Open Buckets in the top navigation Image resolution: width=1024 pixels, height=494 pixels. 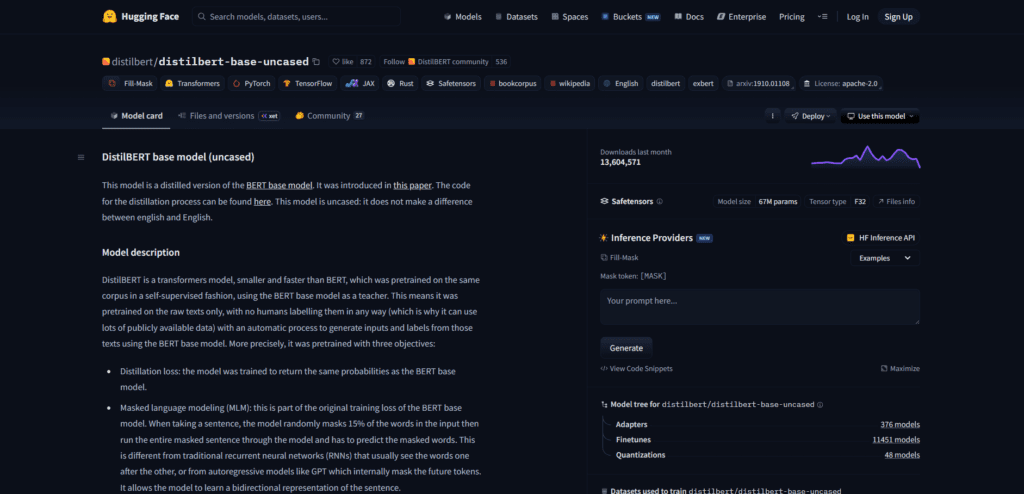[x=631, y=17]
